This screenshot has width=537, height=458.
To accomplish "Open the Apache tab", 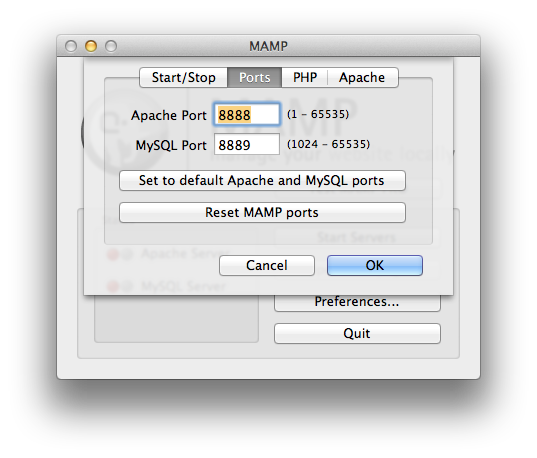I will tap(363, 77).
